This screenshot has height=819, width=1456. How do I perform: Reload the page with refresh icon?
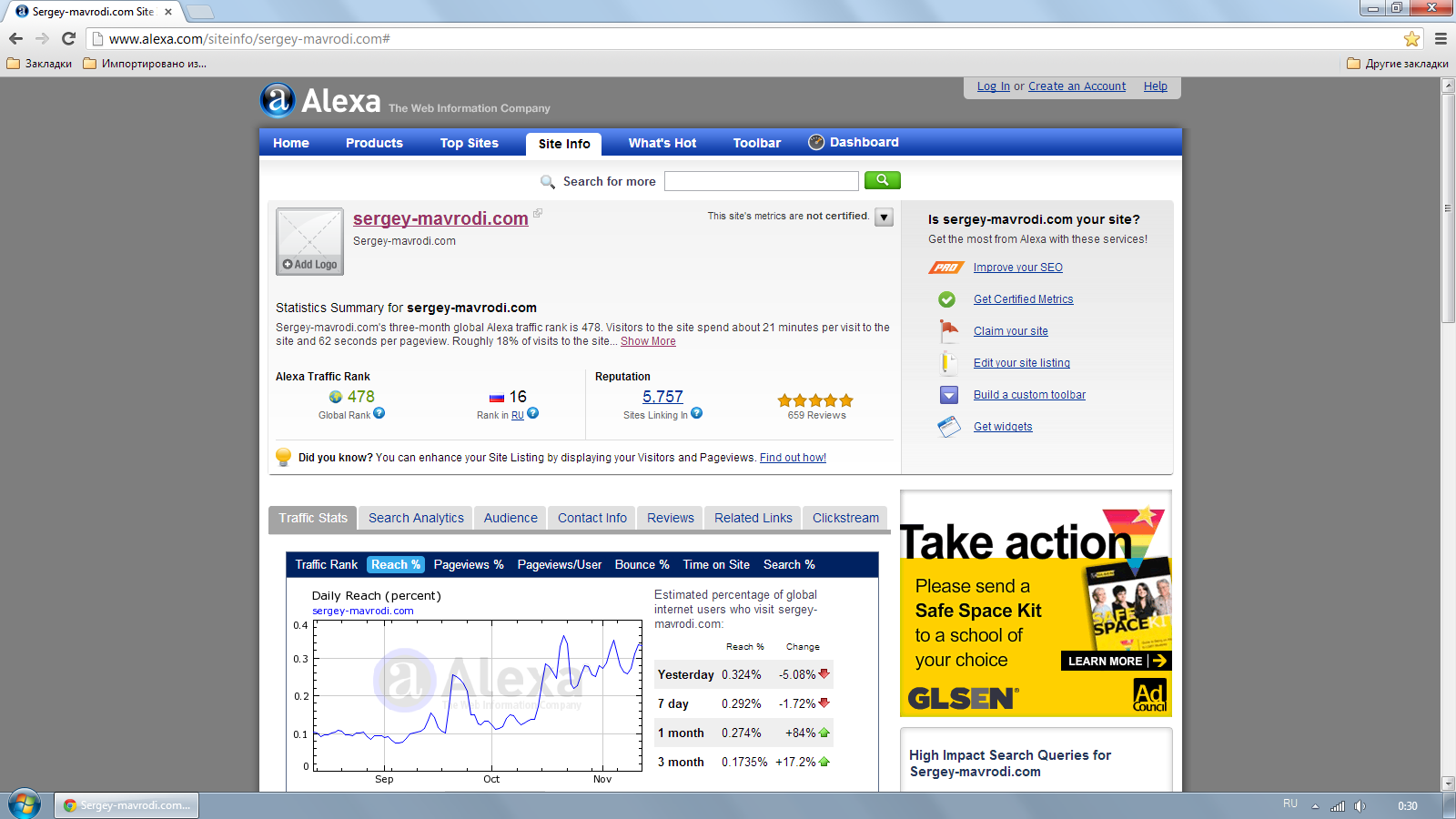pyautogui.click(x=68, y=38)
